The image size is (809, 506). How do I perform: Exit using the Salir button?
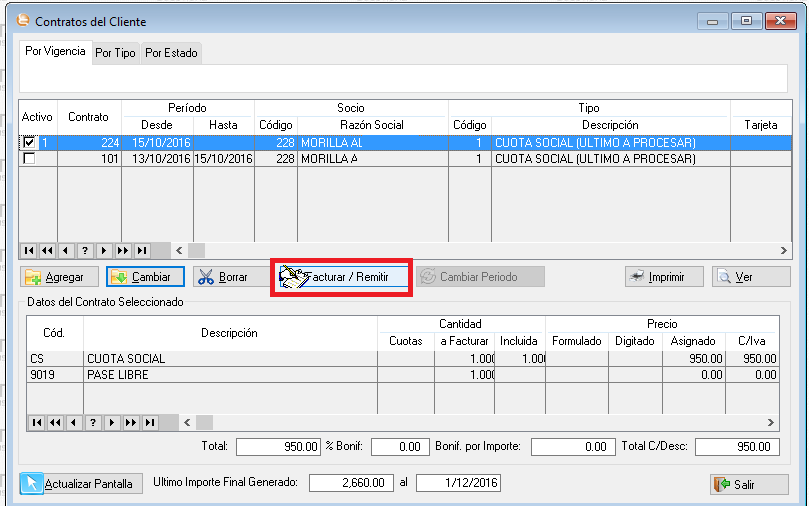pyautogui.click(x=748, y=484)
